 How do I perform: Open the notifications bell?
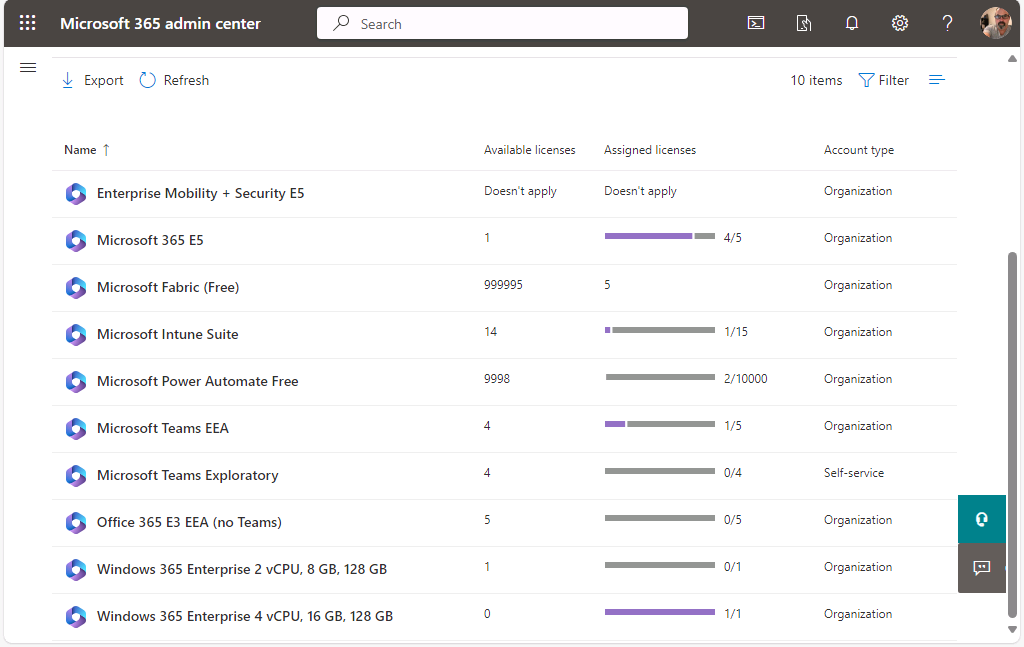coord(852,24)
